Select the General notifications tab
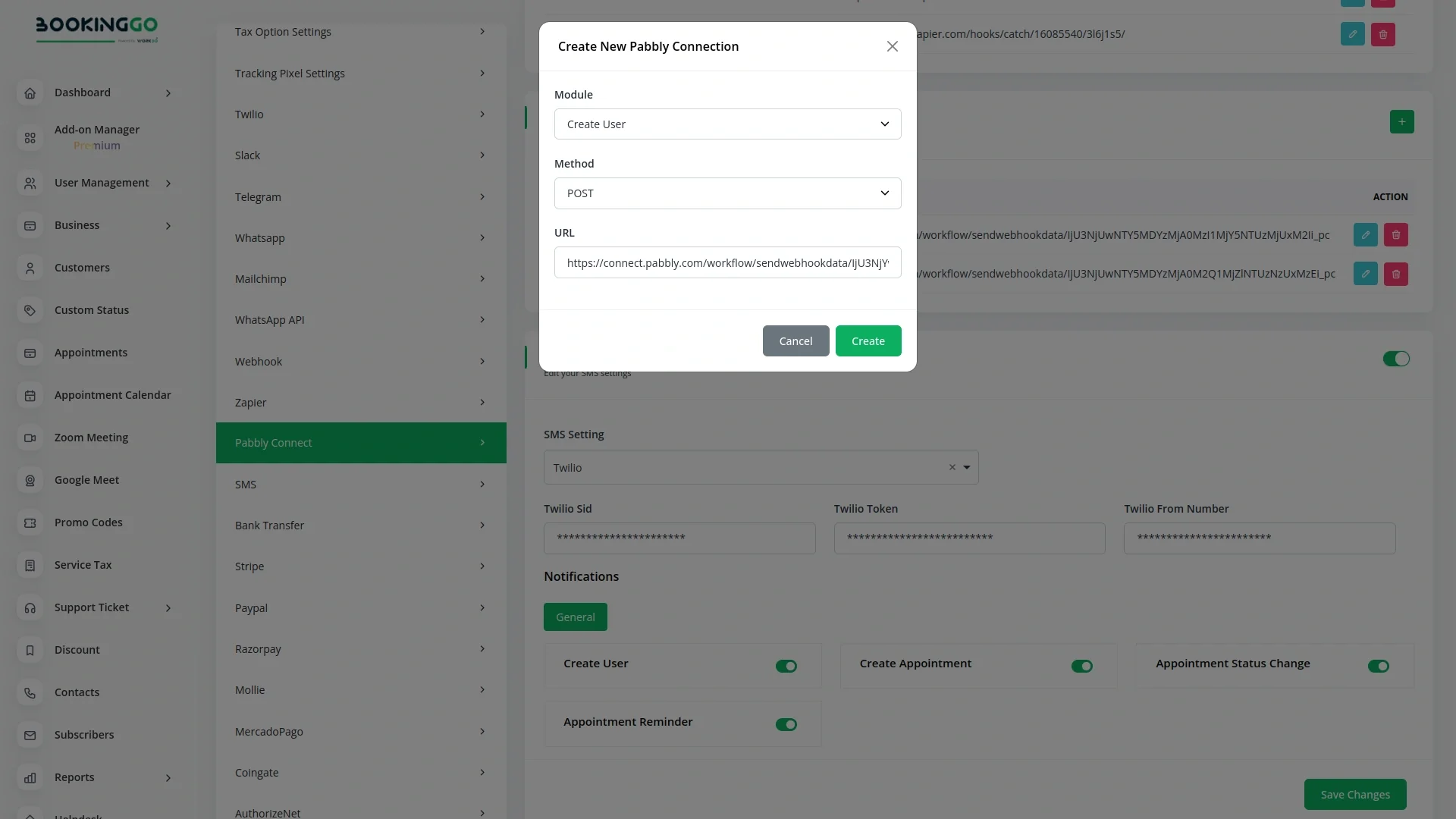Screen dimensions: 1456x819 pos(575,617)
